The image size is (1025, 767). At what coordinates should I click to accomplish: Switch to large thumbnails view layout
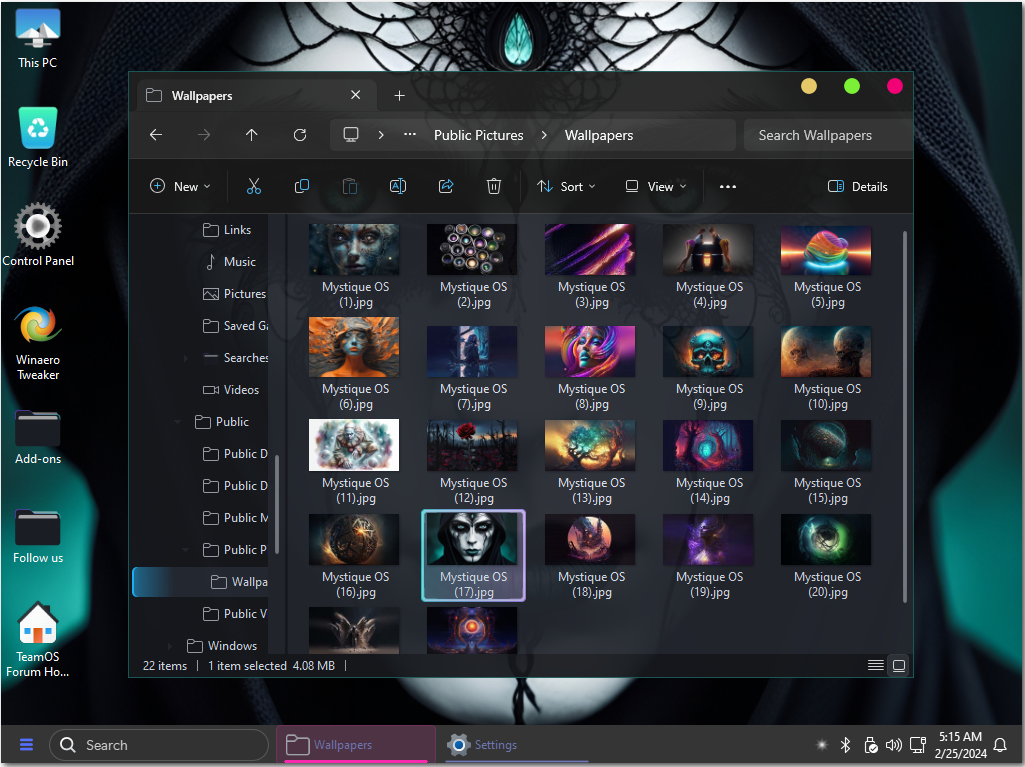[899, 666]
